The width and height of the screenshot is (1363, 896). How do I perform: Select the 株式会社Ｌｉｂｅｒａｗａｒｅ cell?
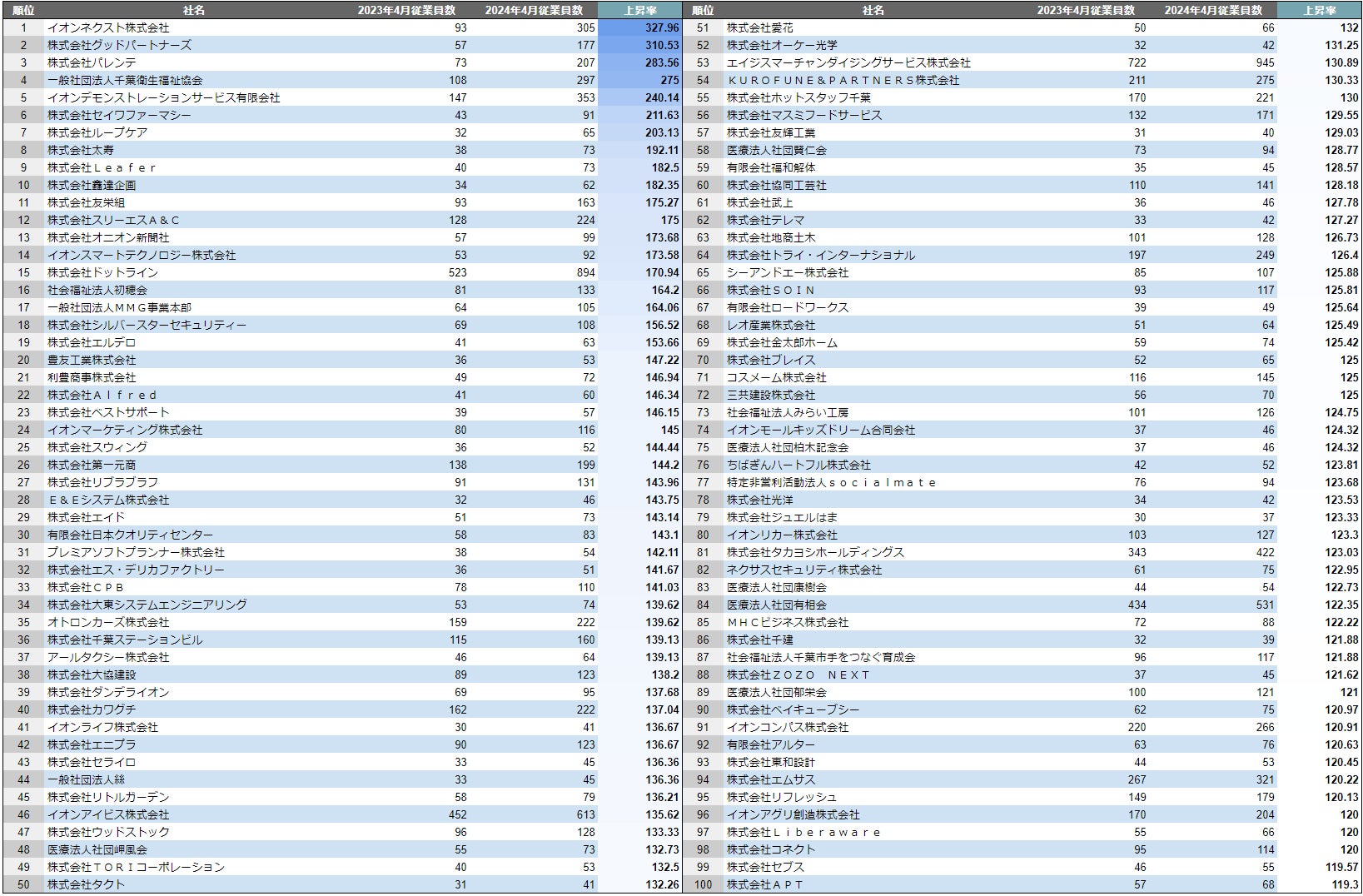803,832
